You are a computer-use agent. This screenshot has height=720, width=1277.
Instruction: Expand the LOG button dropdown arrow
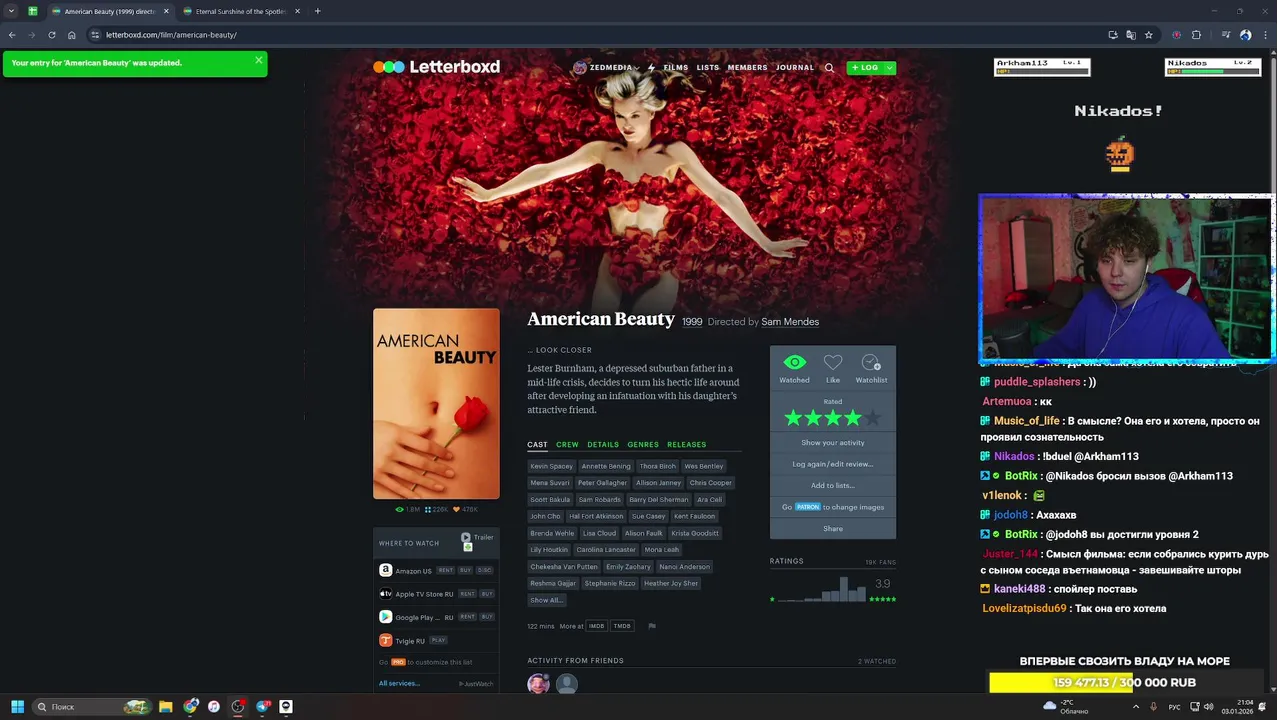click(x=889, y=68)
